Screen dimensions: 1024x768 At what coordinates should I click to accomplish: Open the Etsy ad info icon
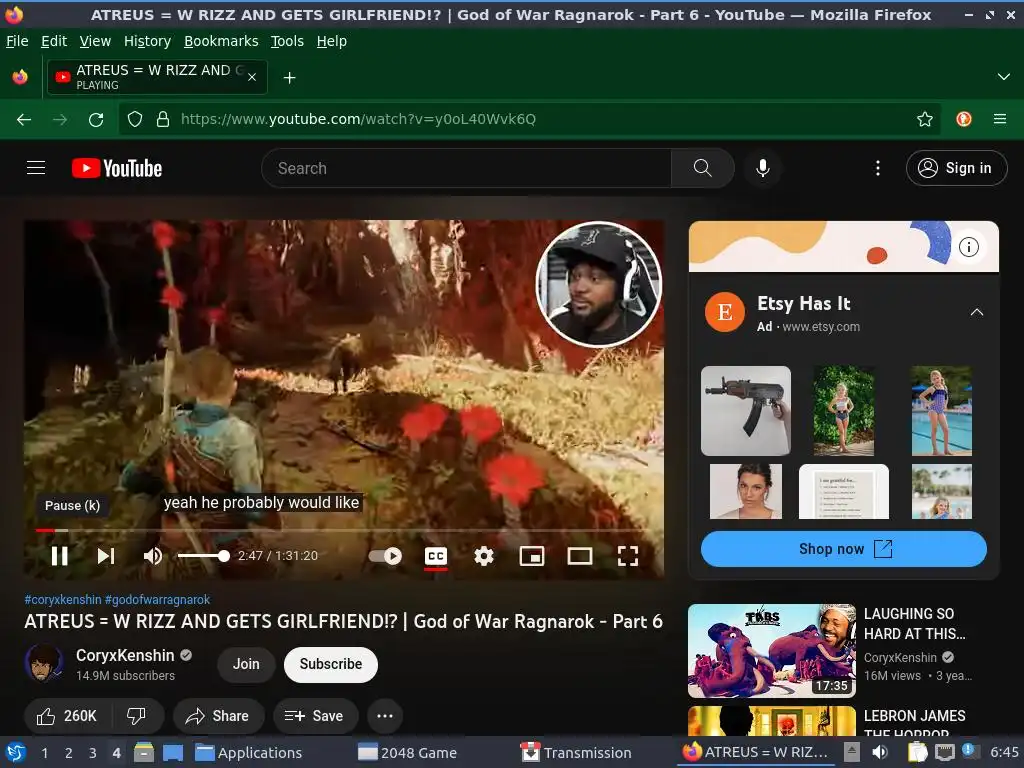(968, 247)
